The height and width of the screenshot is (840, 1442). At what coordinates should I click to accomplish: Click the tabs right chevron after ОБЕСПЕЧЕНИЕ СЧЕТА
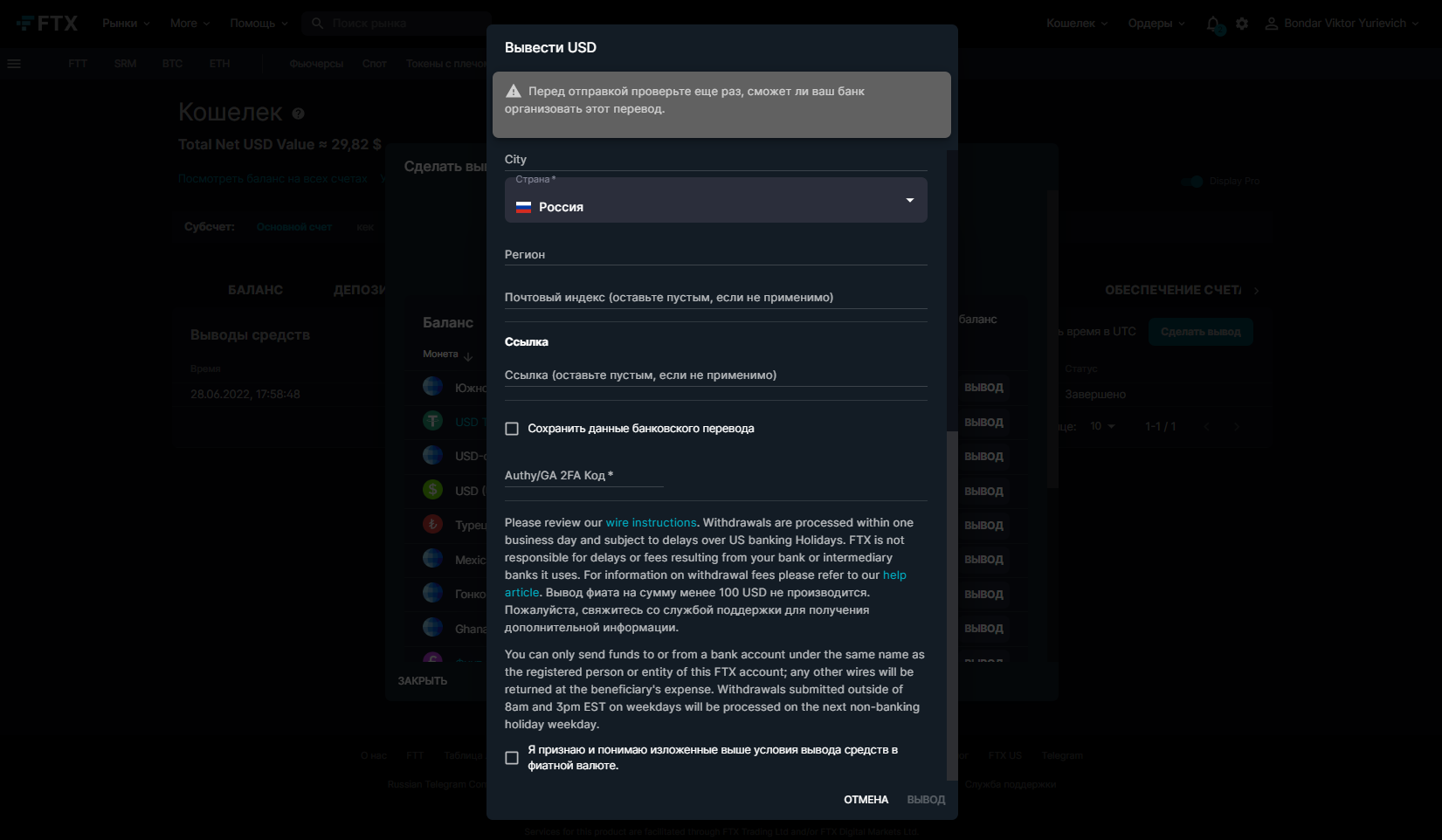pos(1257,291)
